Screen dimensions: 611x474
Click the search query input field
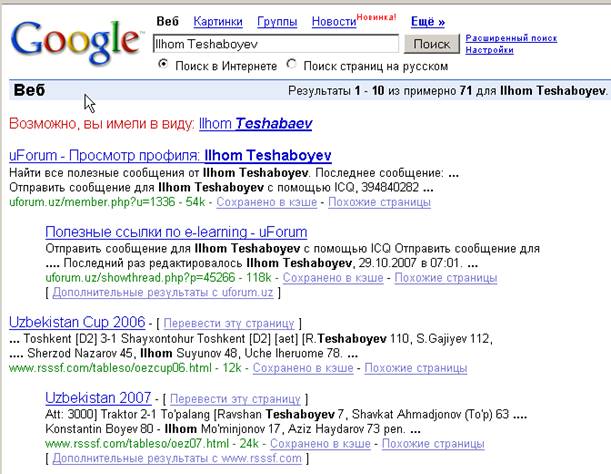click(x=276, y=44)
